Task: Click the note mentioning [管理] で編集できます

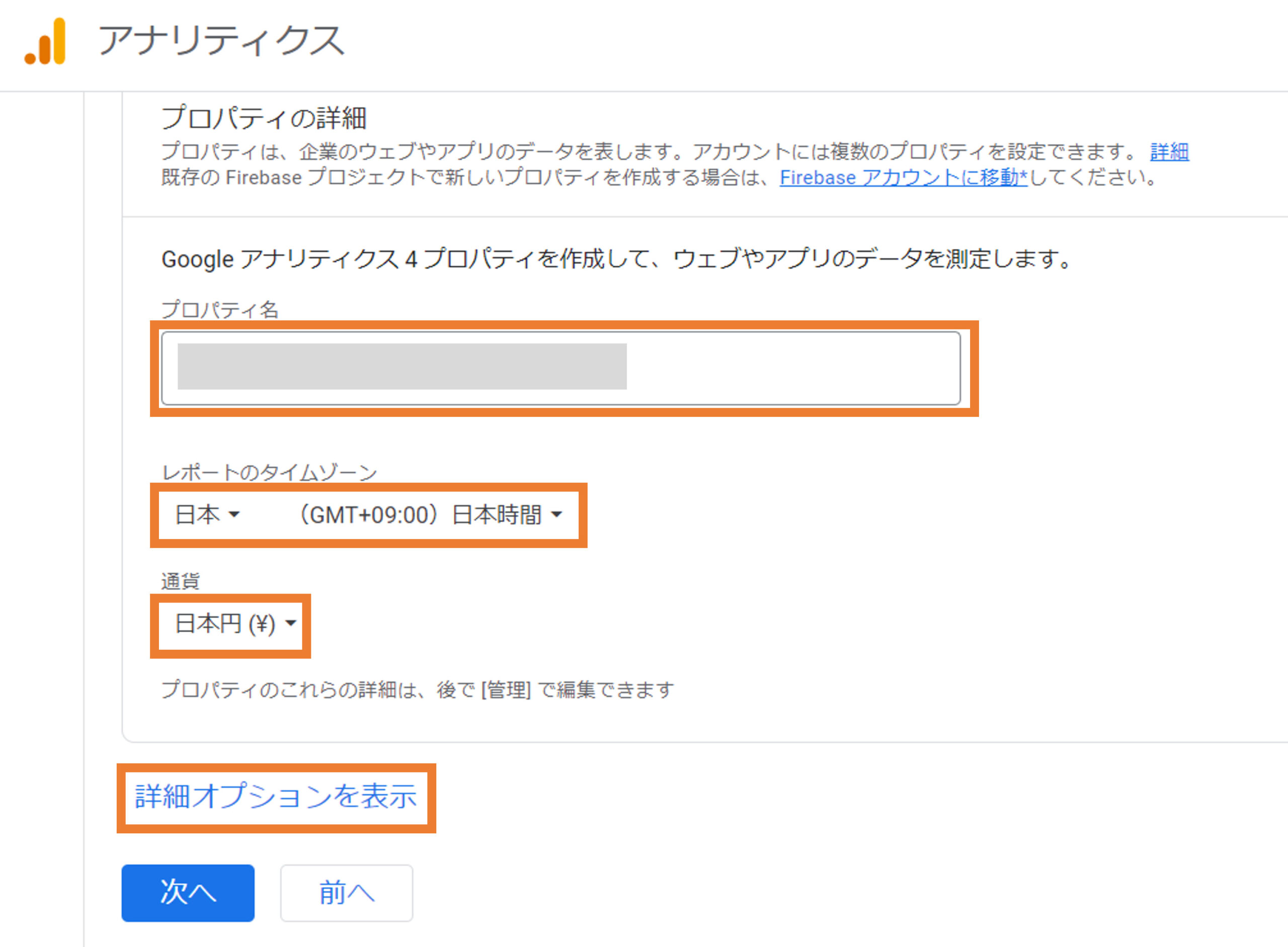Action: [418, 690]
